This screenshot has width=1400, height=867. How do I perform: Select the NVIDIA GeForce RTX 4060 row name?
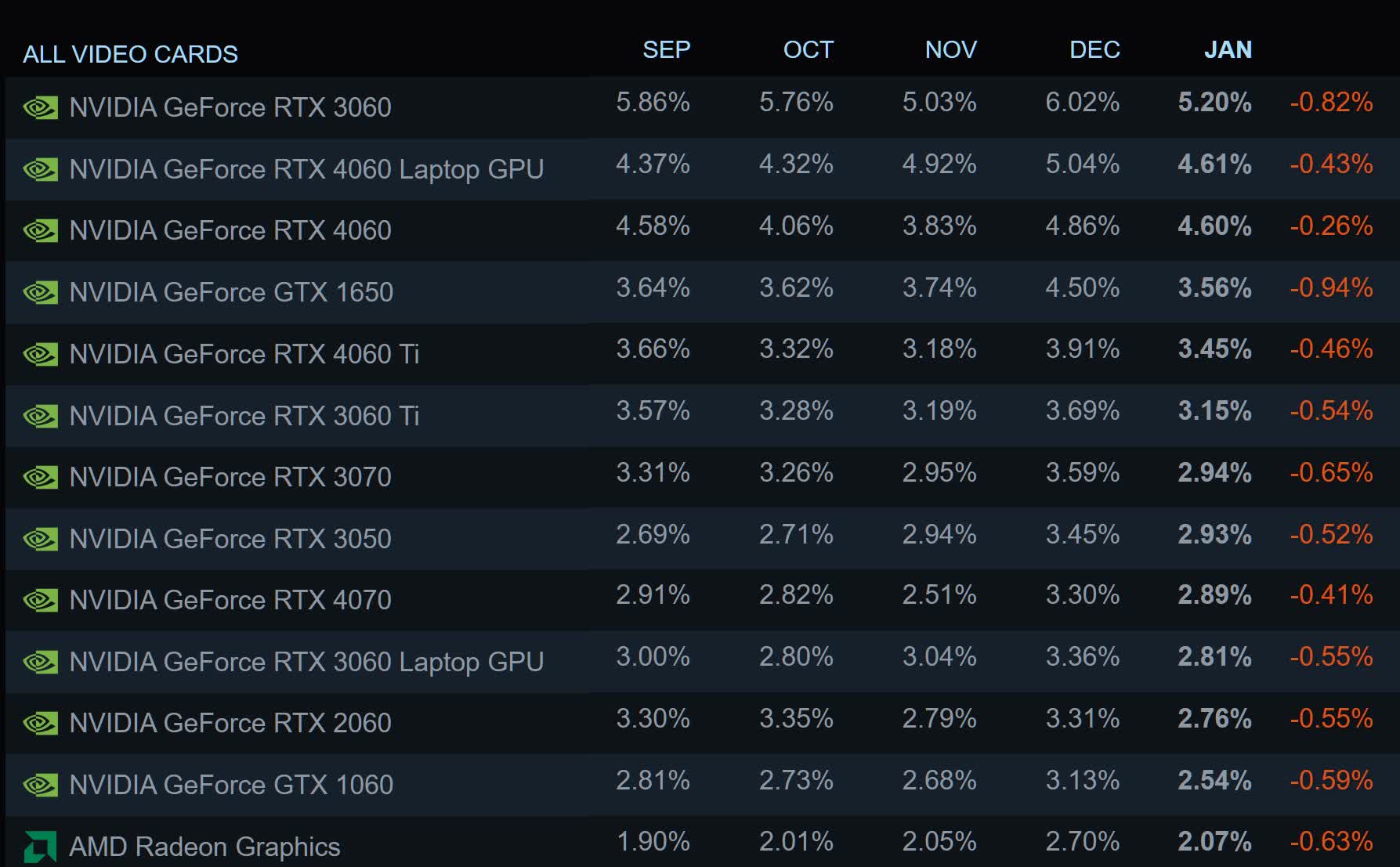230,230
